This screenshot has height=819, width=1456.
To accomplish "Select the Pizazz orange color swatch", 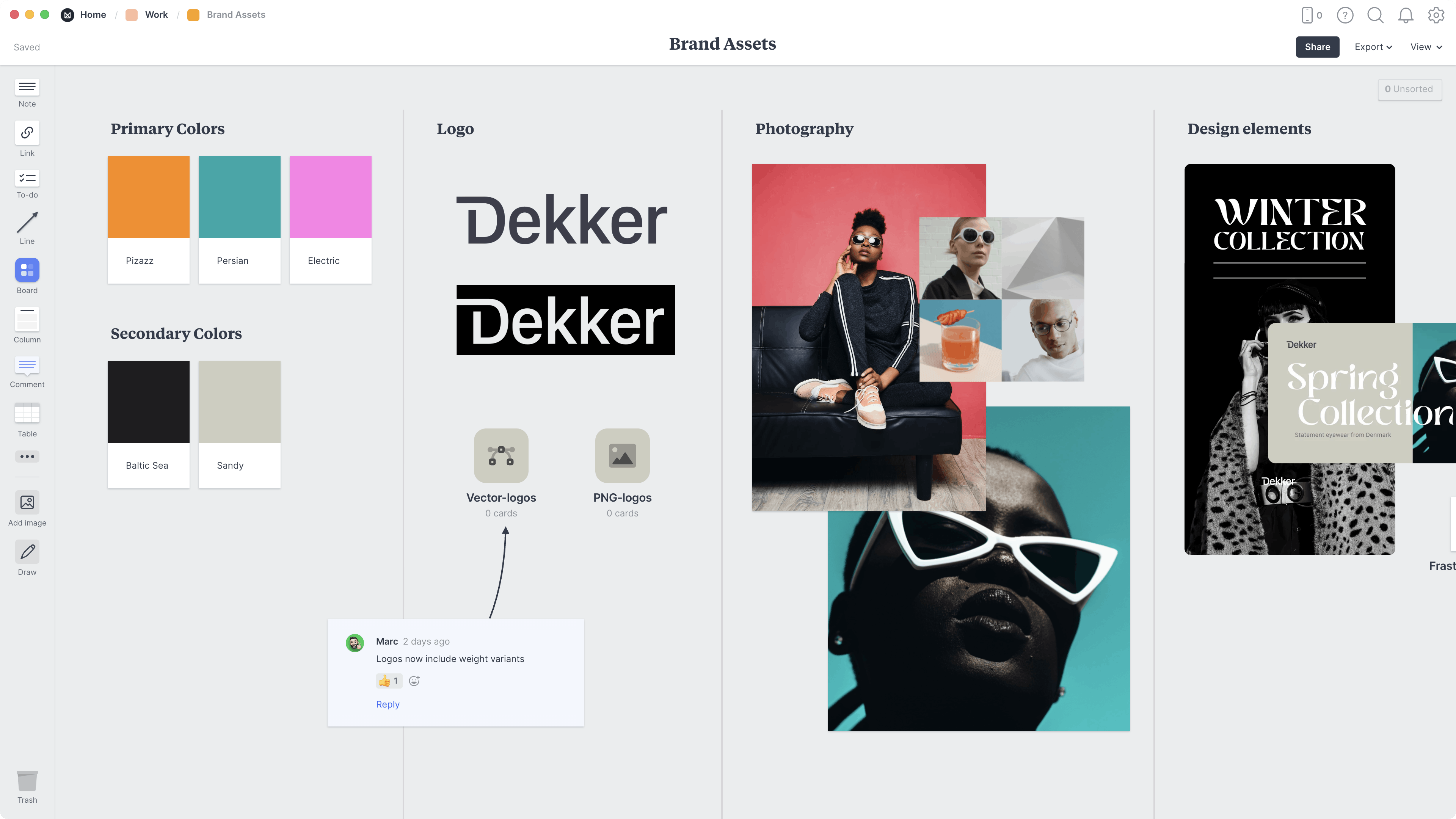I will point(148,196).
